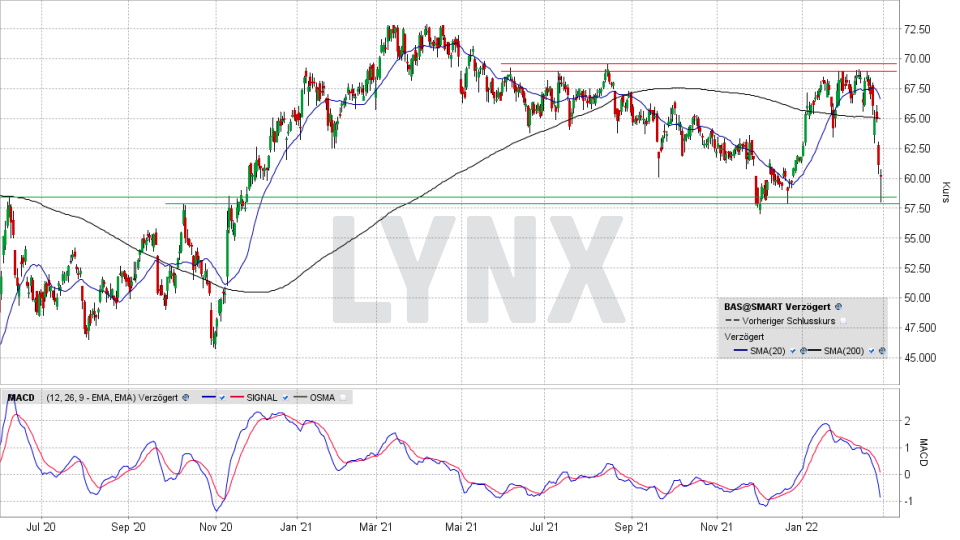Click the 57.50 price axis label

click(917, 209)
